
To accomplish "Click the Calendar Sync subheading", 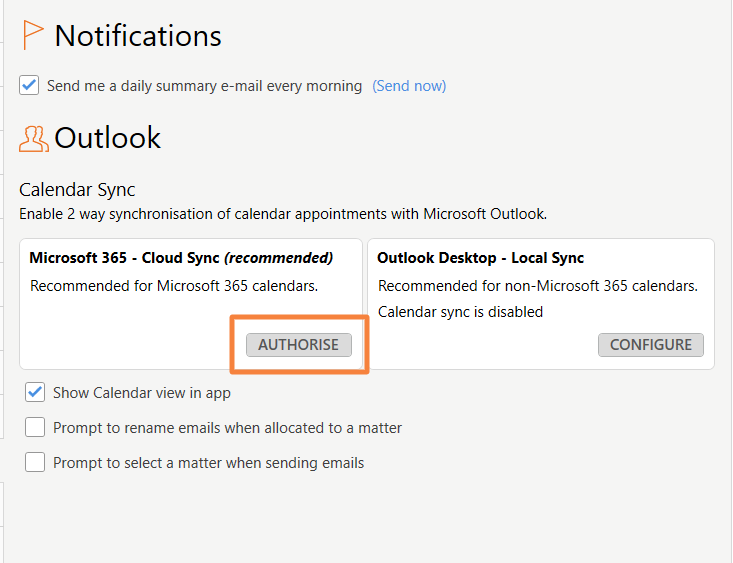I will [x=77, y=190].
